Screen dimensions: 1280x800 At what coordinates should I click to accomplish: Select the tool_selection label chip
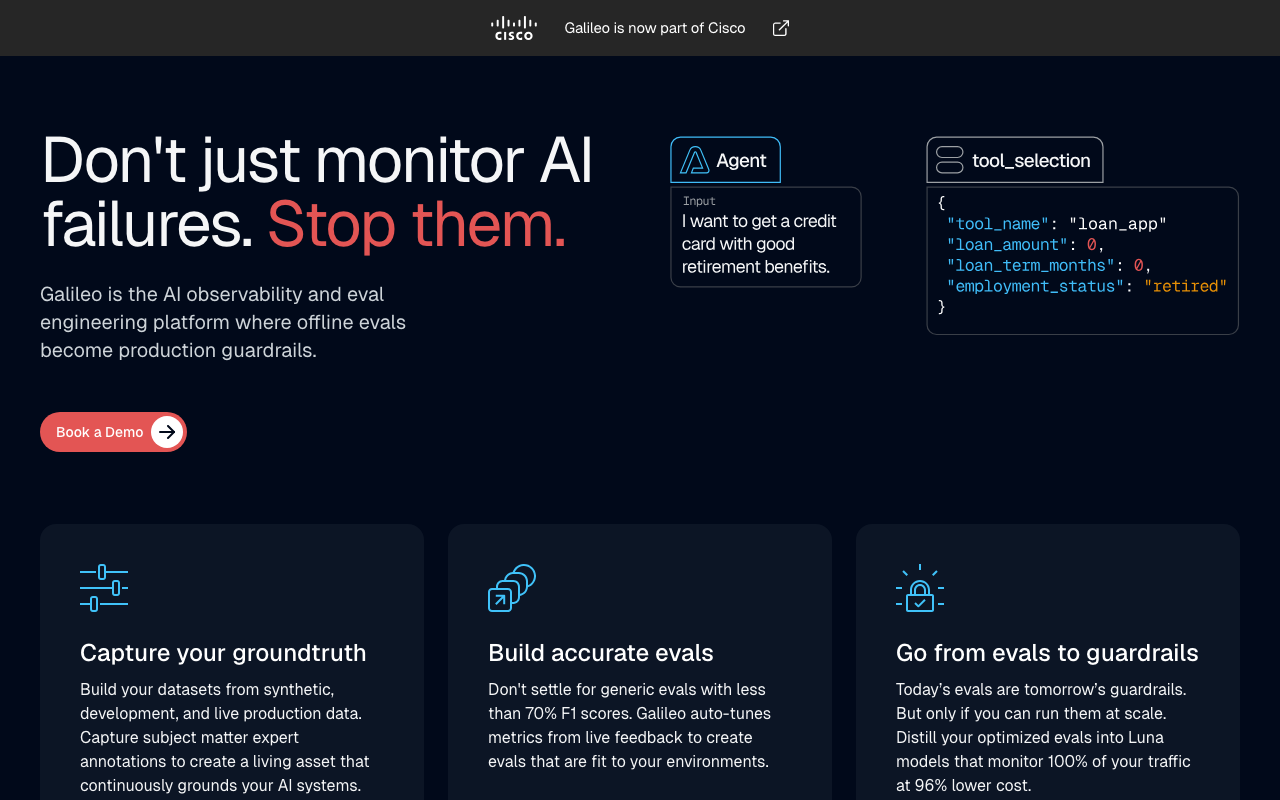(1015, 160)
